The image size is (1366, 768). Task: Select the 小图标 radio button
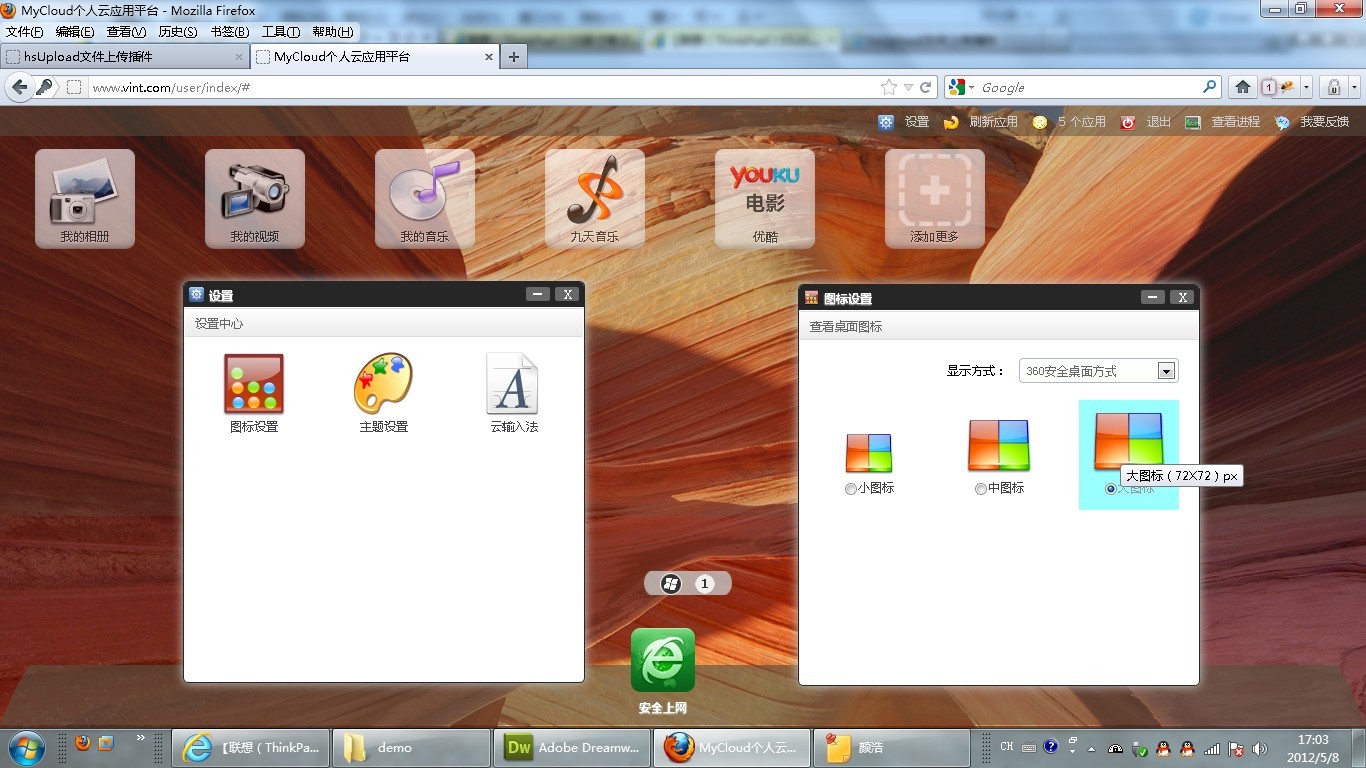point(851,489)
